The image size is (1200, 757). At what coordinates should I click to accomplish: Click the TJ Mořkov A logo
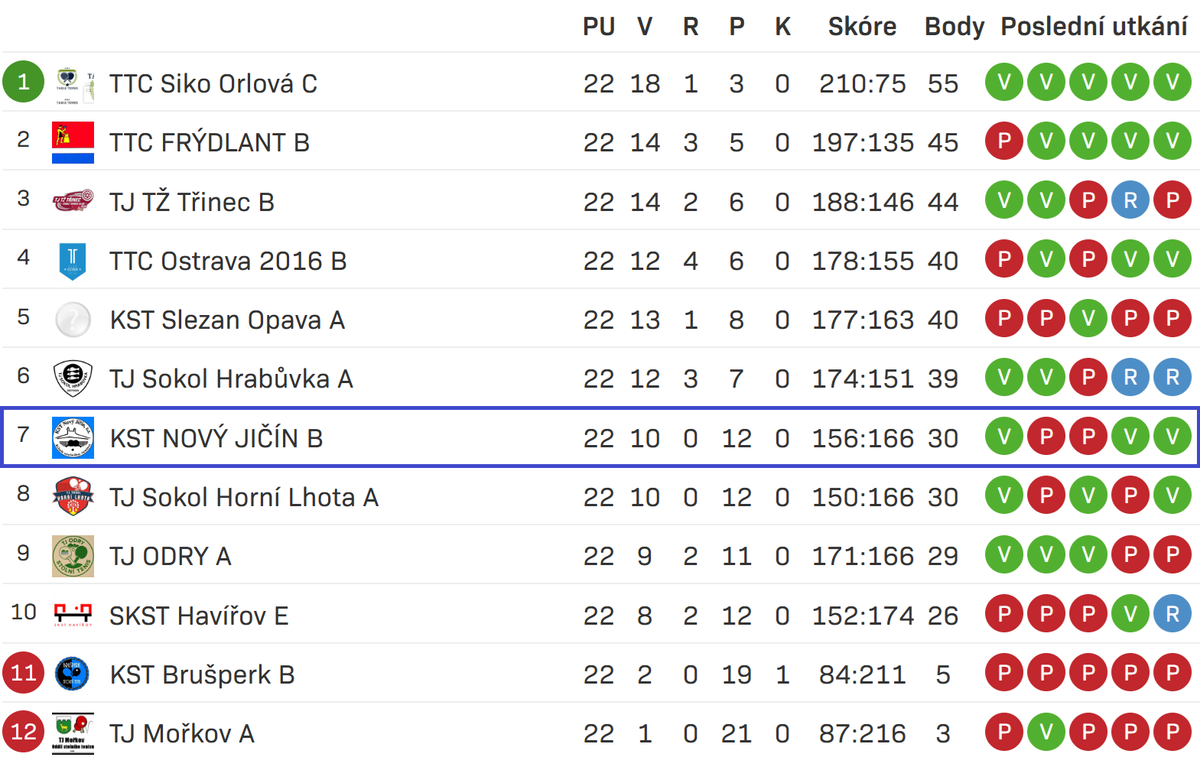point(73,733)
